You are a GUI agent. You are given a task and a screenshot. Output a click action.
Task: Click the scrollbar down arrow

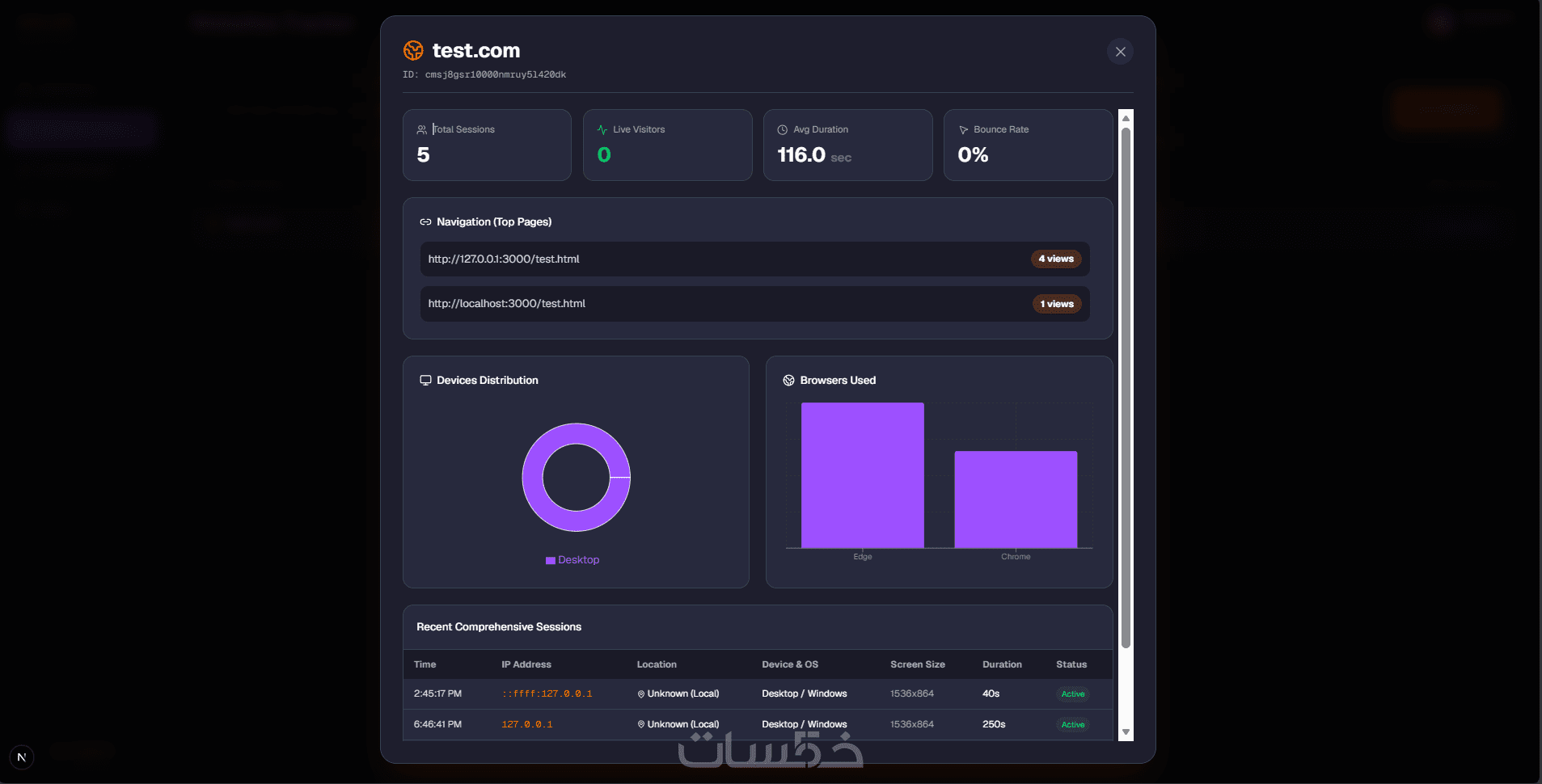[1126, 732]
